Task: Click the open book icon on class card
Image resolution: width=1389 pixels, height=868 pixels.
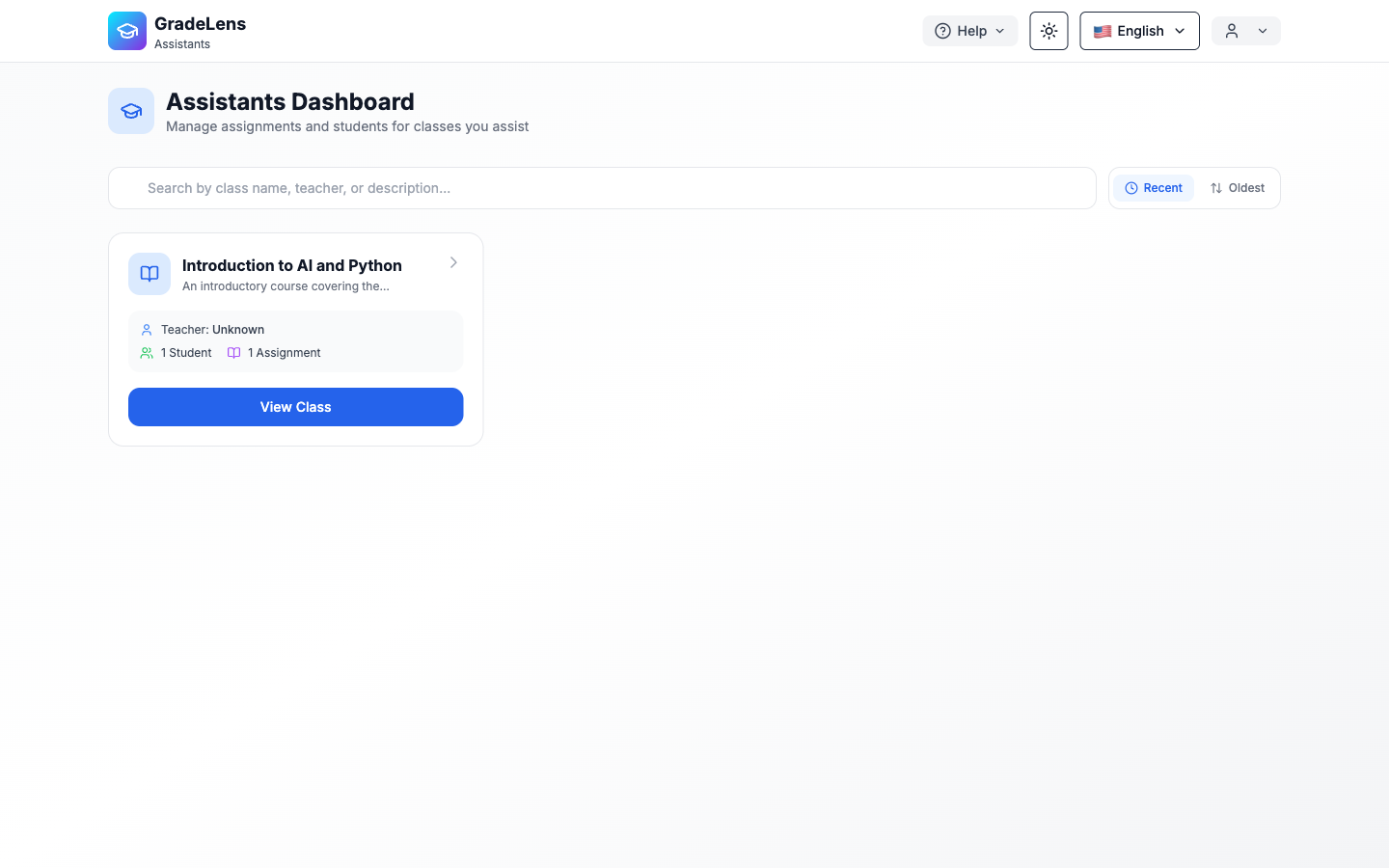Action: (x=150, y=274)
